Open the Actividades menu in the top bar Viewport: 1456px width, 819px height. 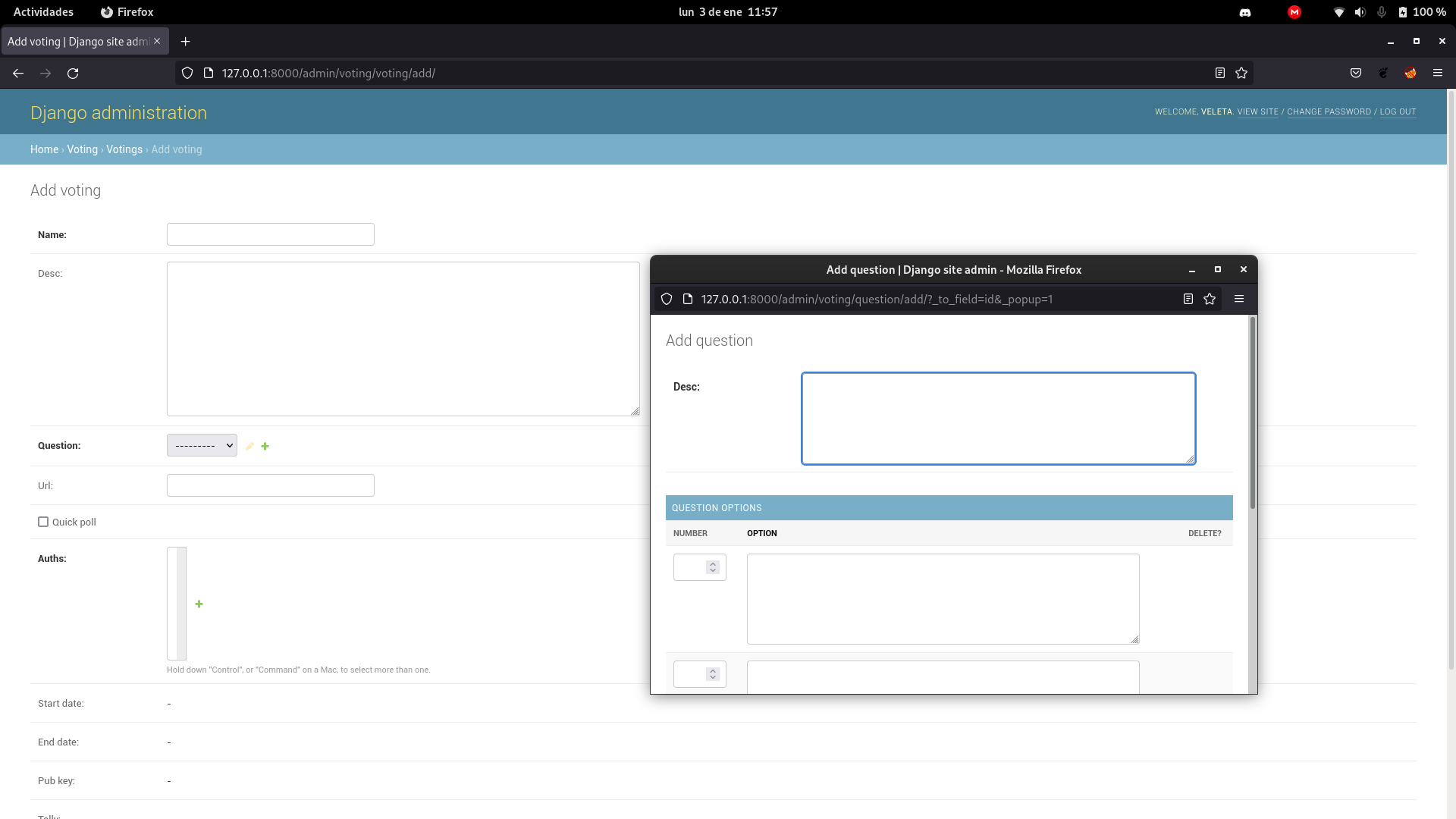[43, 12]
